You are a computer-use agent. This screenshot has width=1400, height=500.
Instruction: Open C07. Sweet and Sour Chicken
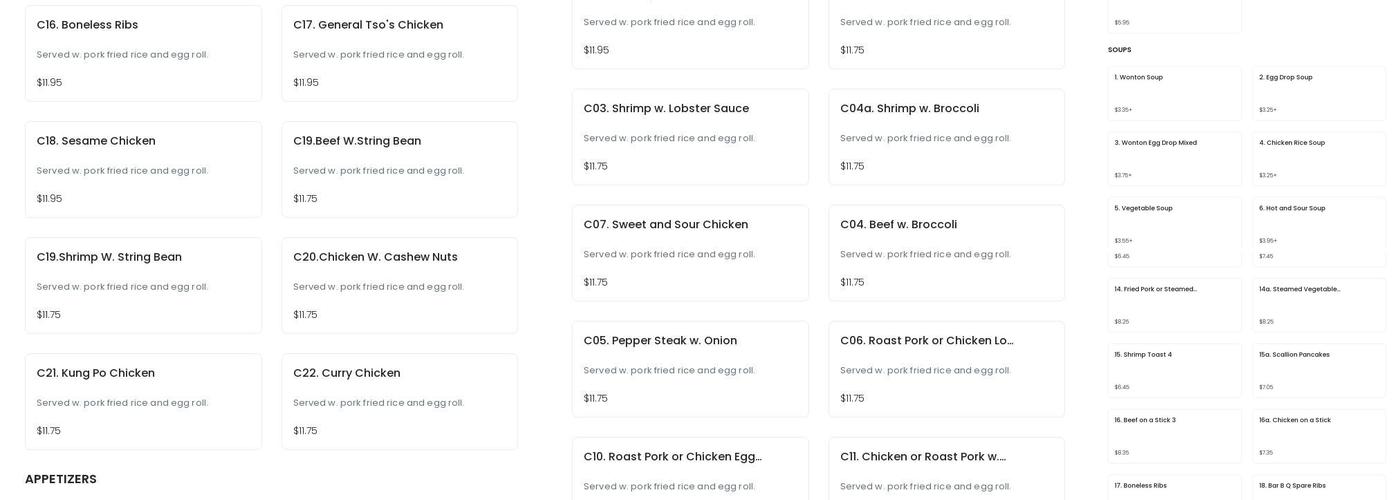click(690, 253)
